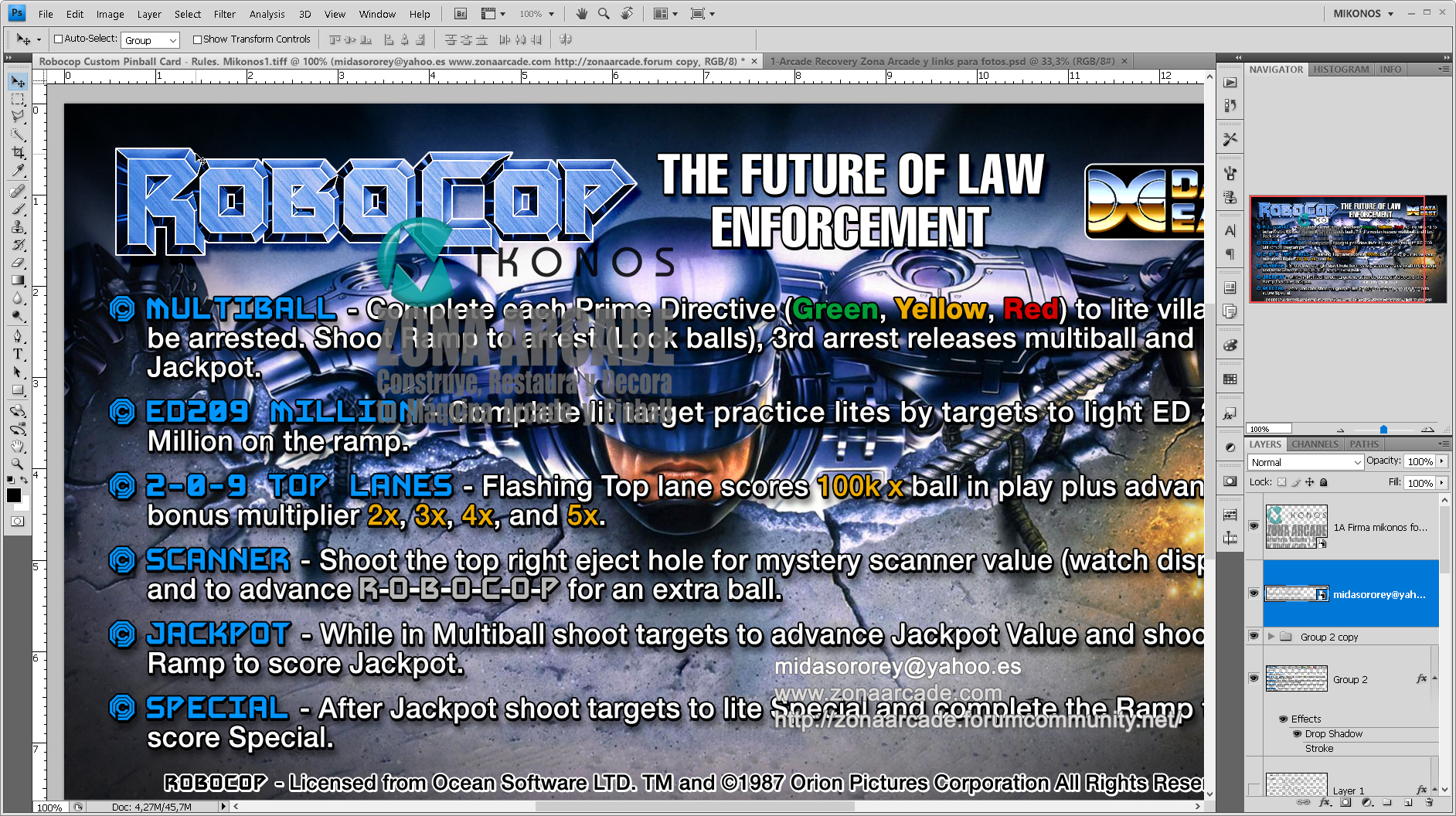
Task: Open the Normal blending mode dropdown
Action: [x=1305, y=462]
